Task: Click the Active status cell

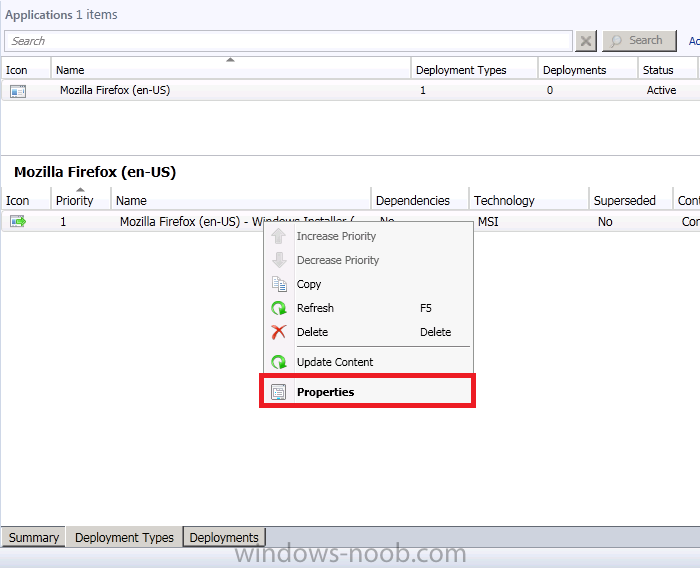Action: (x=661, y=90)
